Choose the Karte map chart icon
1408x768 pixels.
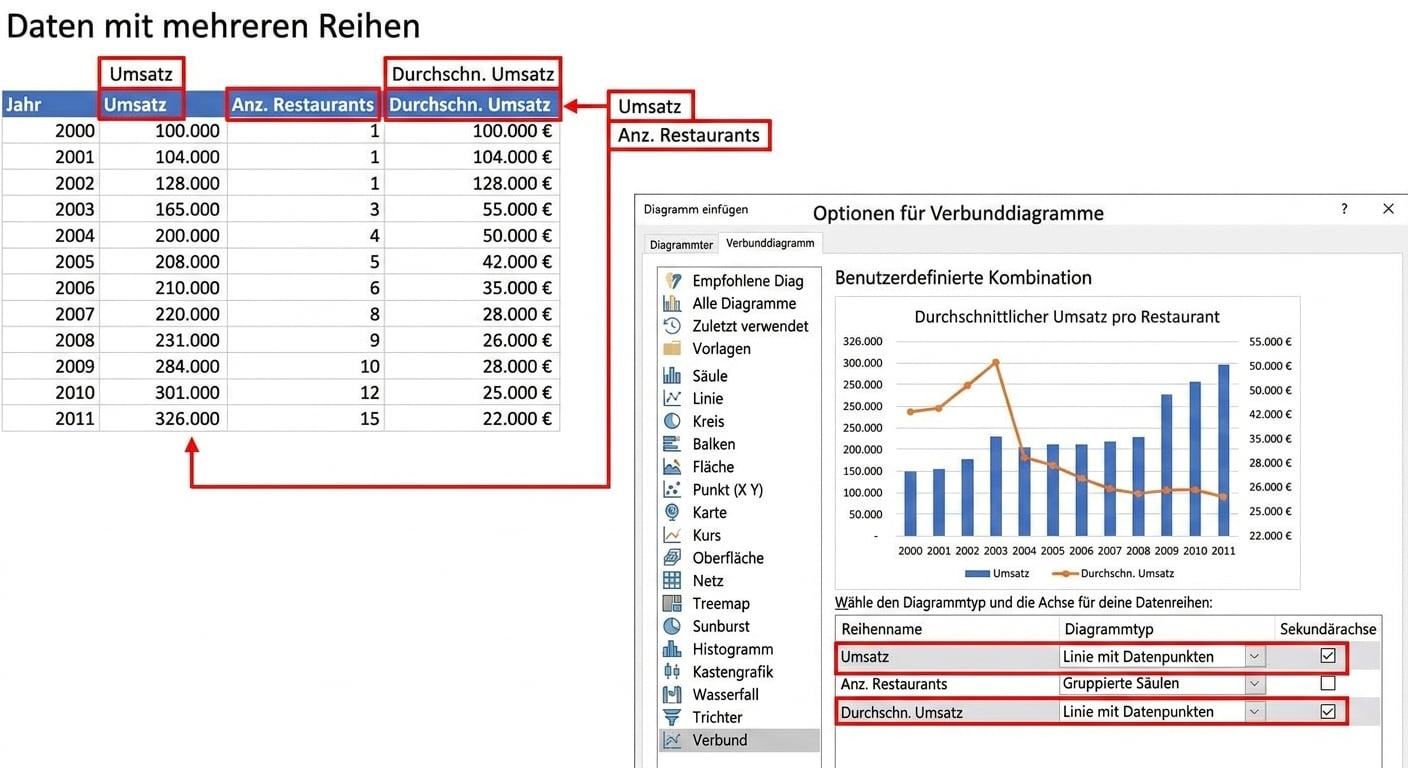pyautogui.click(x=672, y=512)
